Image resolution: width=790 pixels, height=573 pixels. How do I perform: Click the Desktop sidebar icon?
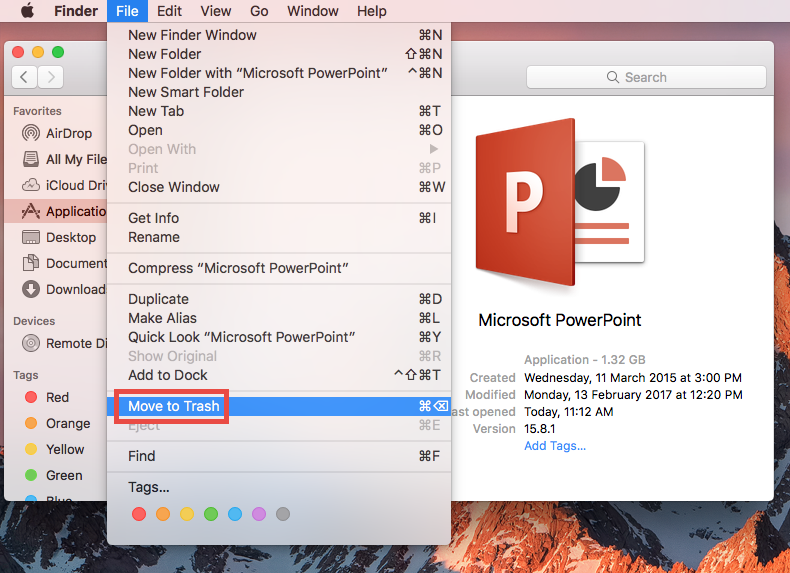(x=31, y=237)
